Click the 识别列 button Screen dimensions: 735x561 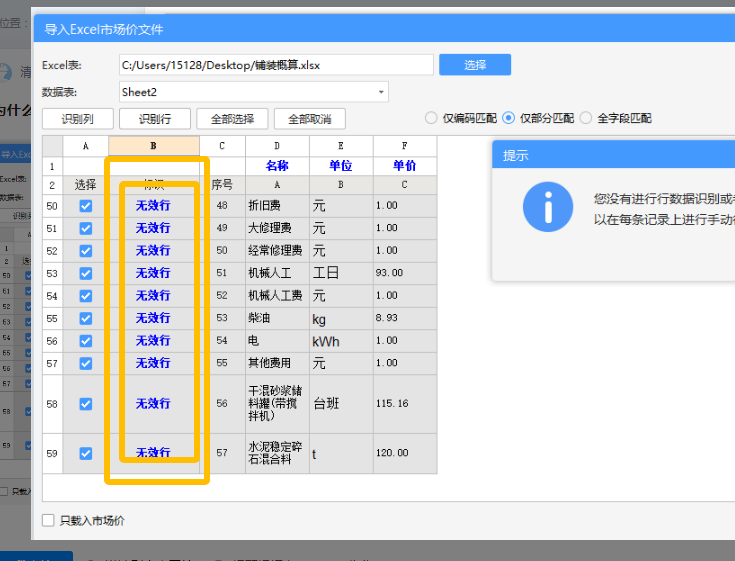point(78,119)
